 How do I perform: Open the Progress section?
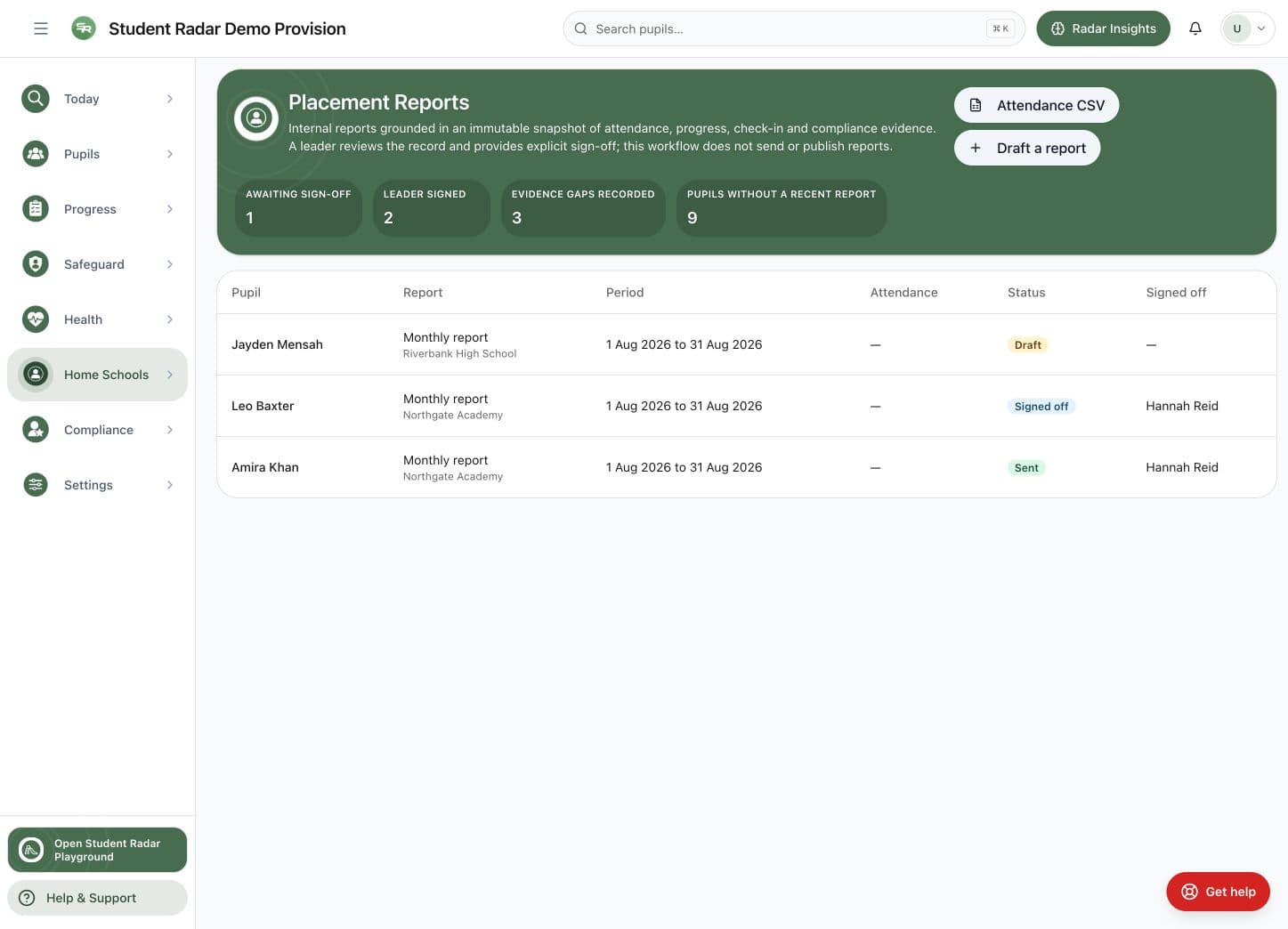(x=97, y=209)
